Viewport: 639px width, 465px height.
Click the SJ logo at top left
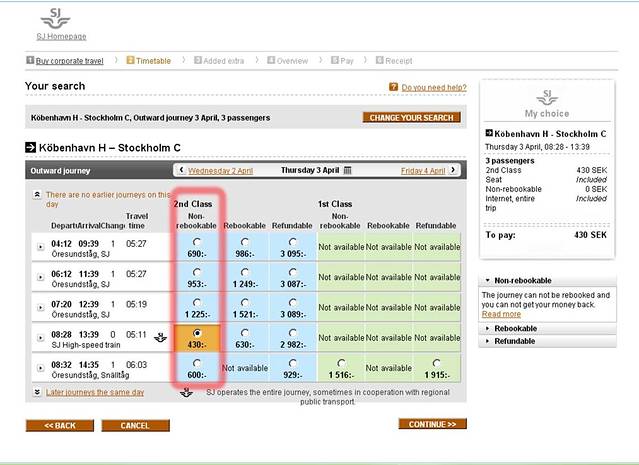(x=55, y=18)
